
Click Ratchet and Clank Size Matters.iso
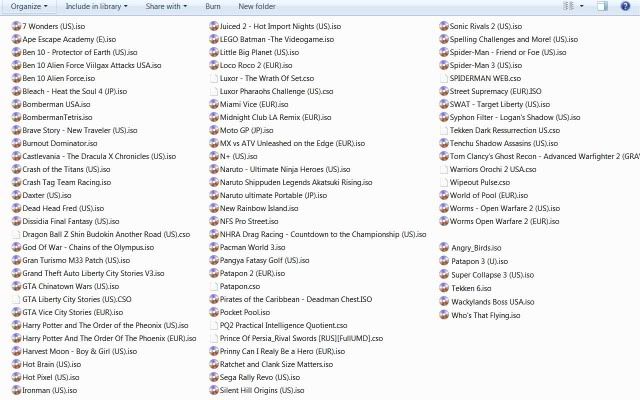pos(276,364)
